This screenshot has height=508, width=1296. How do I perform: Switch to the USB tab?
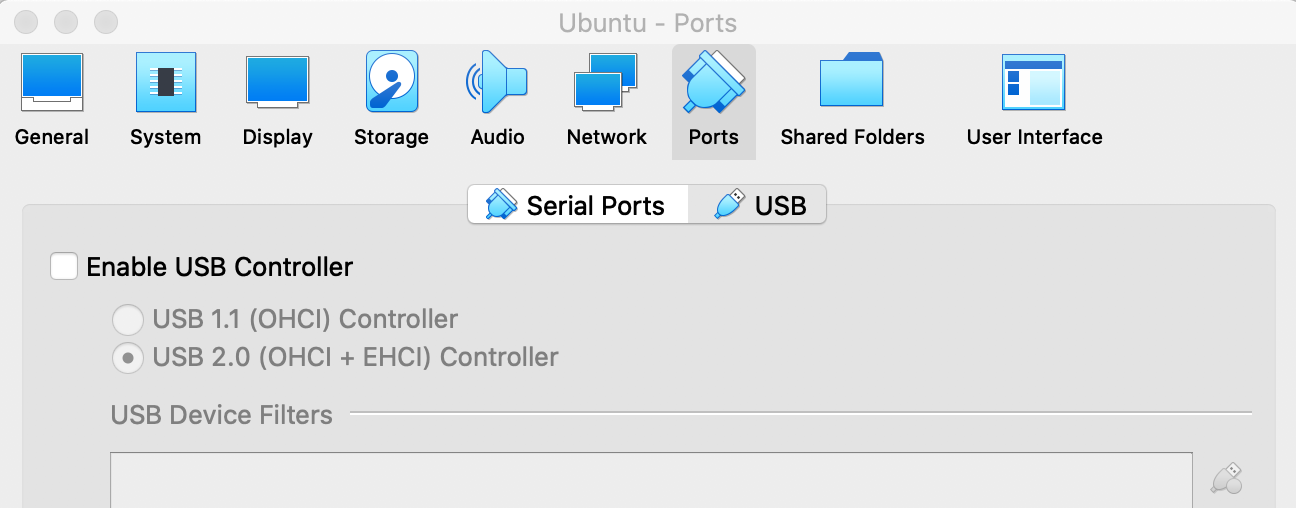click(x=760, y=205)
